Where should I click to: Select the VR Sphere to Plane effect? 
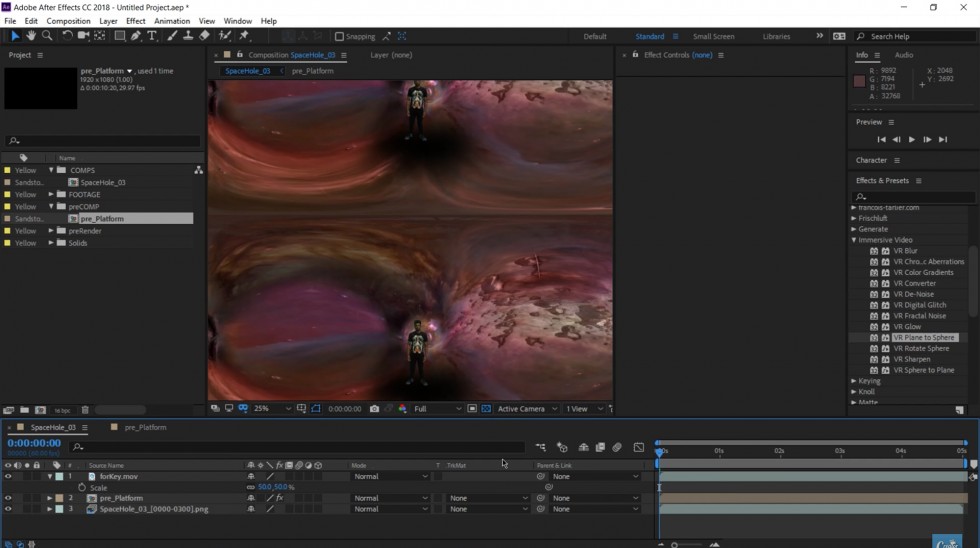tap(923, 370)
